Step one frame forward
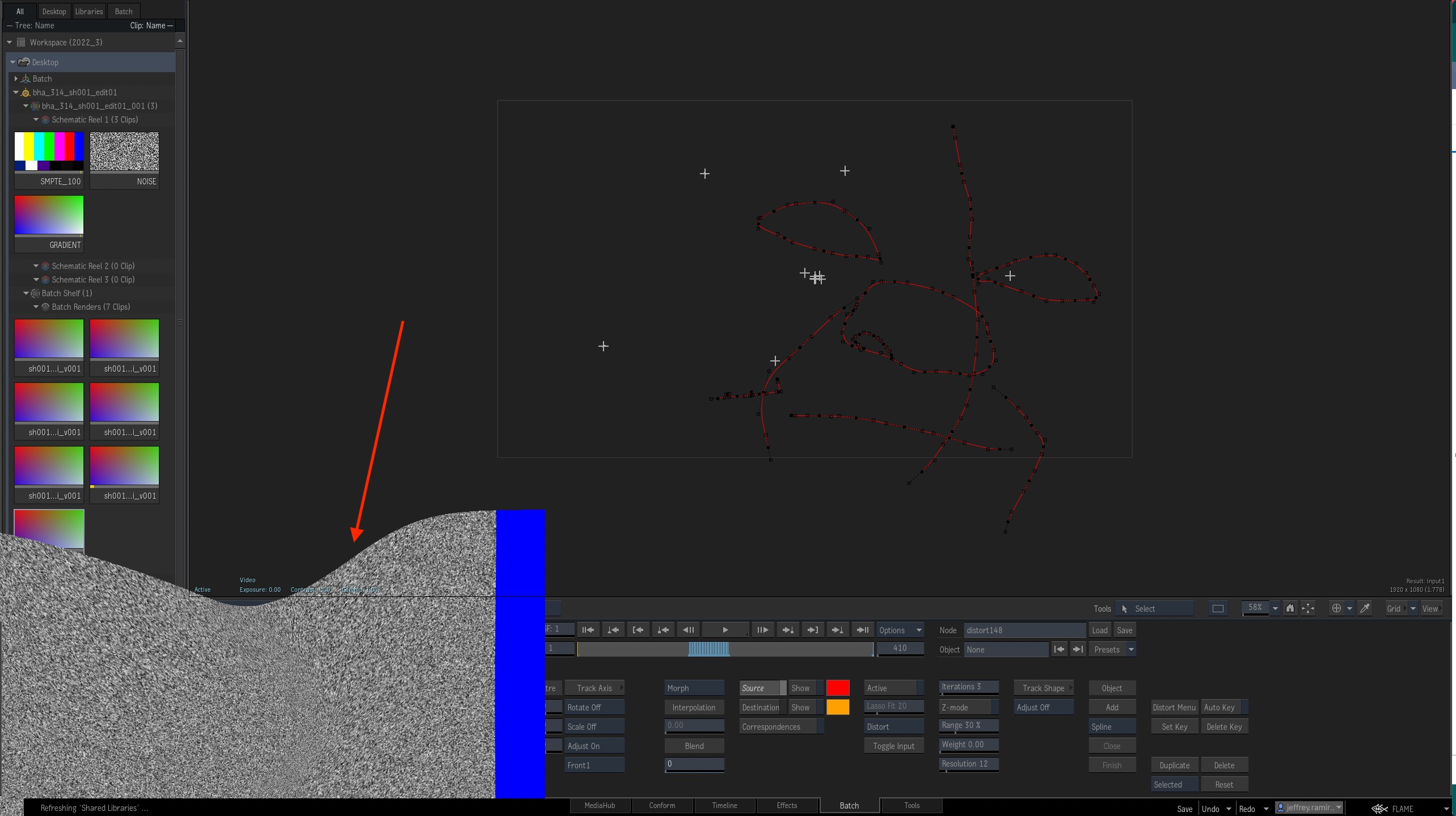The height and width of the screenshot is (816, 1456). pos(762,630)
